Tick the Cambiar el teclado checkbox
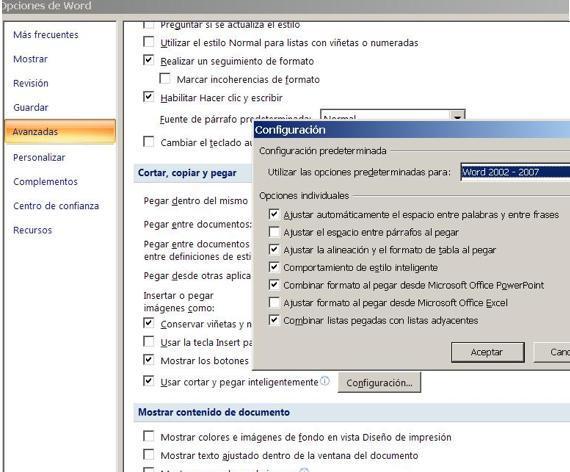The image size is (570, 472). tap(148, 141)
